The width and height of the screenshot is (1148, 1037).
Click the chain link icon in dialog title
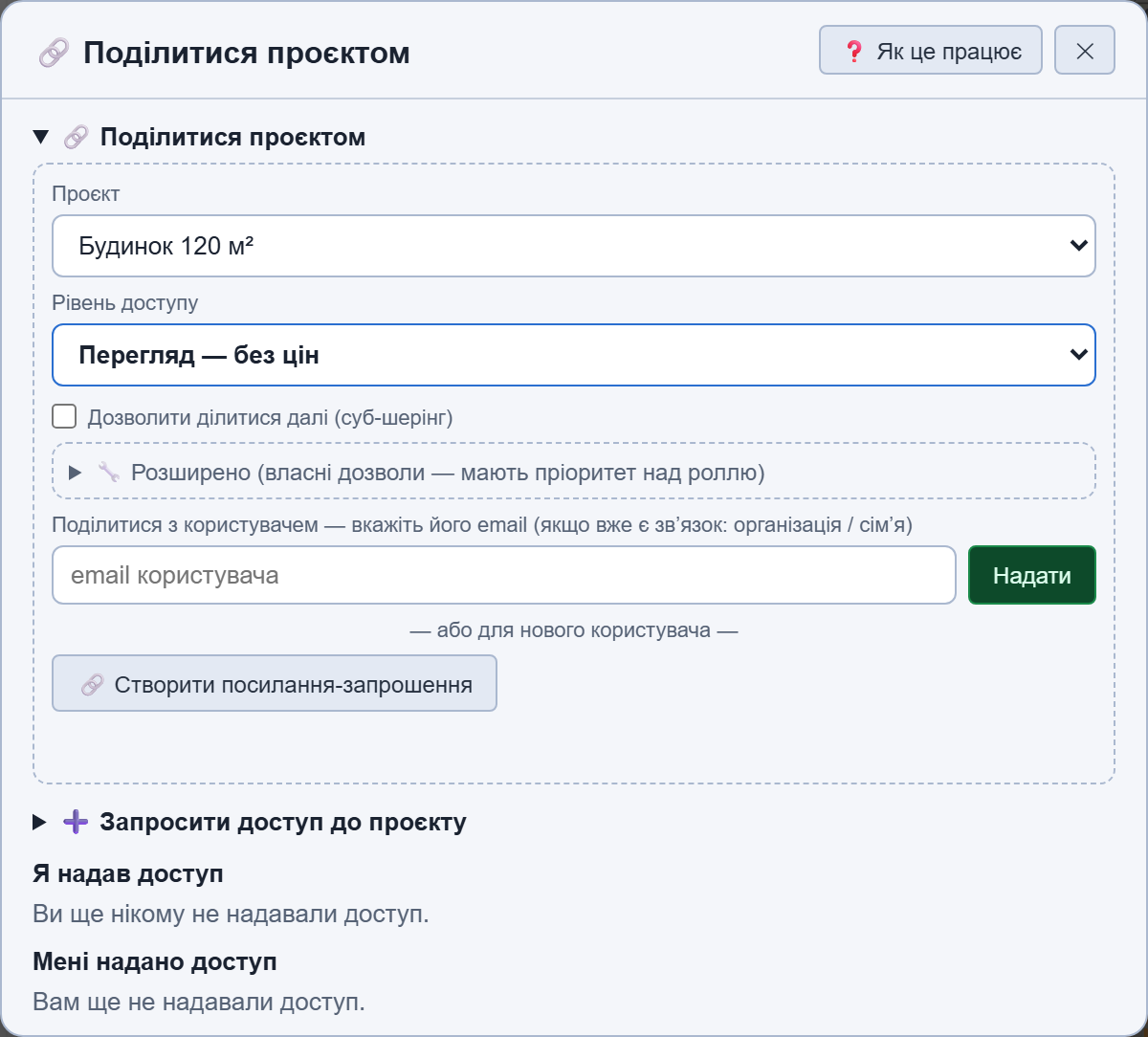54,53
